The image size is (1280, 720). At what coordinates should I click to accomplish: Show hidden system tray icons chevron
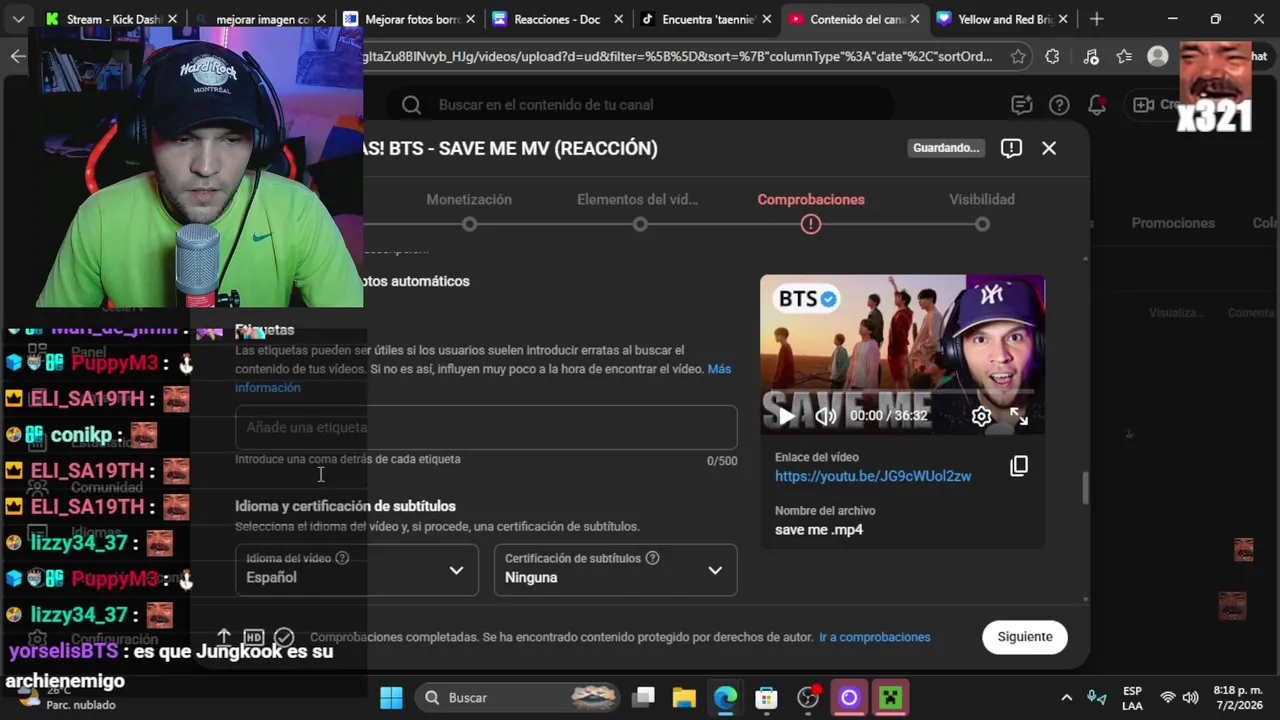point(1066,698)
